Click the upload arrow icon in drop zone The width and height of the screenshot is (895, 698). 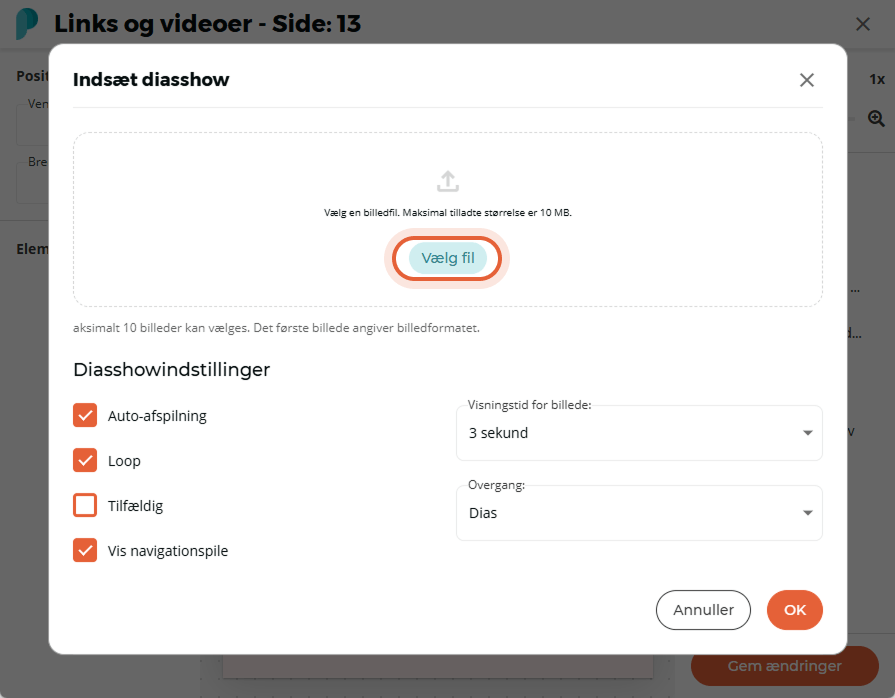tap(448, 181)
